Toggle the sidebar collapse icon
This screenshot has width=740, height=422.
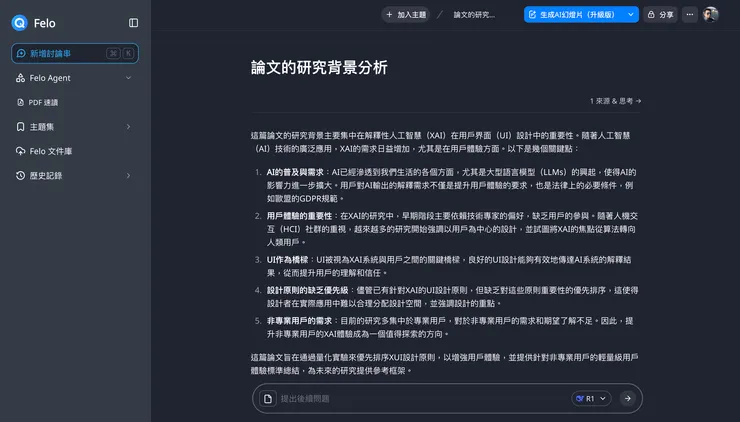pos(134,23)
